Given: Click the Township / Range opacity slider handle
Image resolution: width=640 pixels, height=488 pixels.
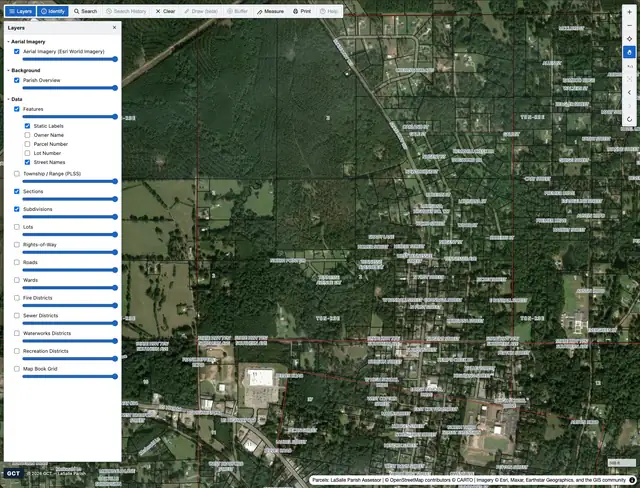Looking at the screenshot, I should coord(115,181).
